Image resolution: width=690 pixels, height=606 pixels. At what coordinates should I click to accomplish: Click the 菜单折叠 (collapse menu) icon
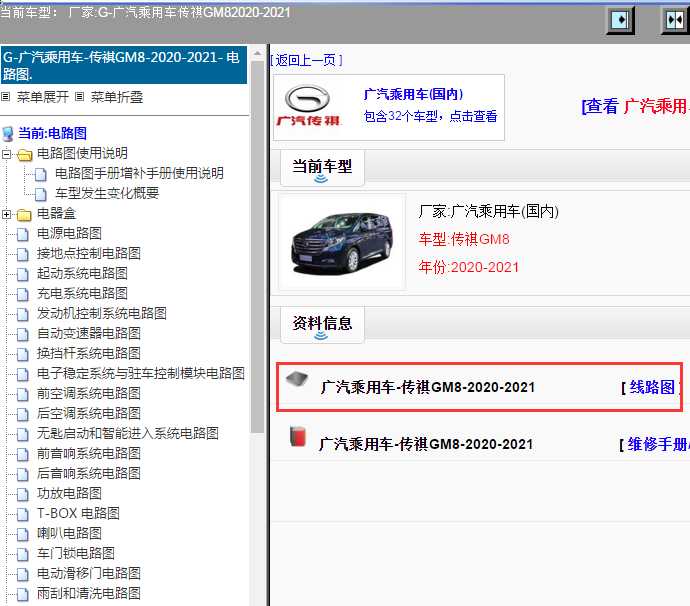pyautogui.click(x=79, y=97)
